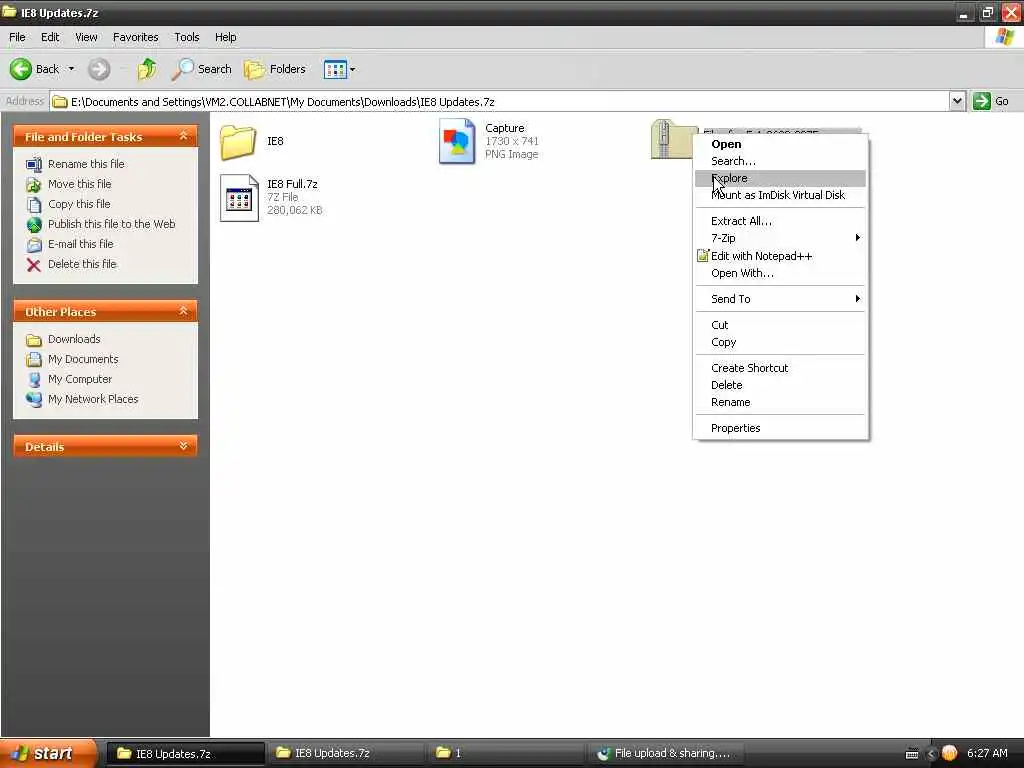
Task: Choose Extract All... in context menu
Action: pyautogui.click(x=780, y=221)
